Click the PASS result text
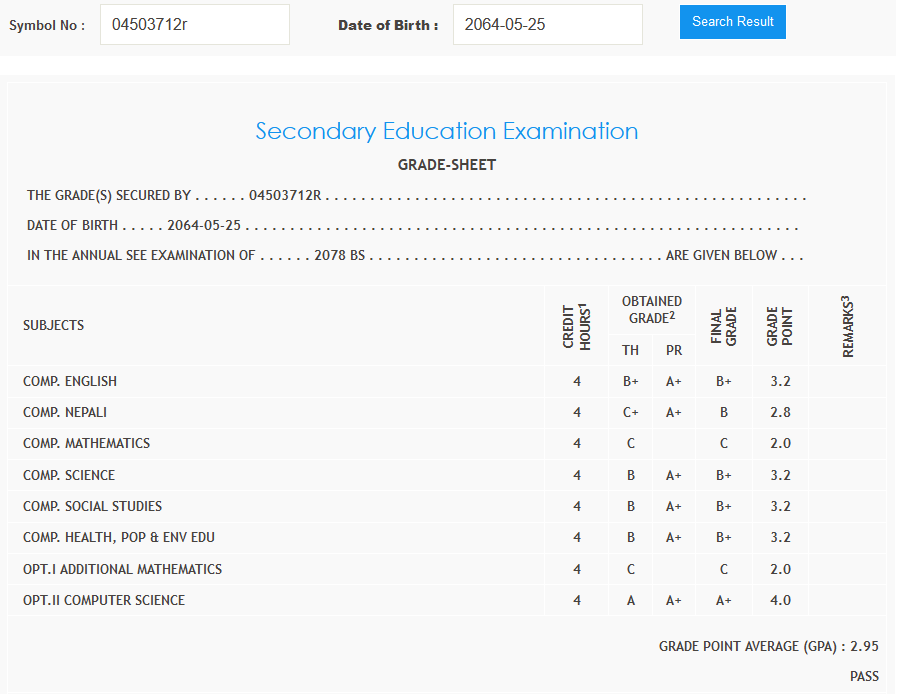Viewport: 918px width, 694px height. point(864,676)
